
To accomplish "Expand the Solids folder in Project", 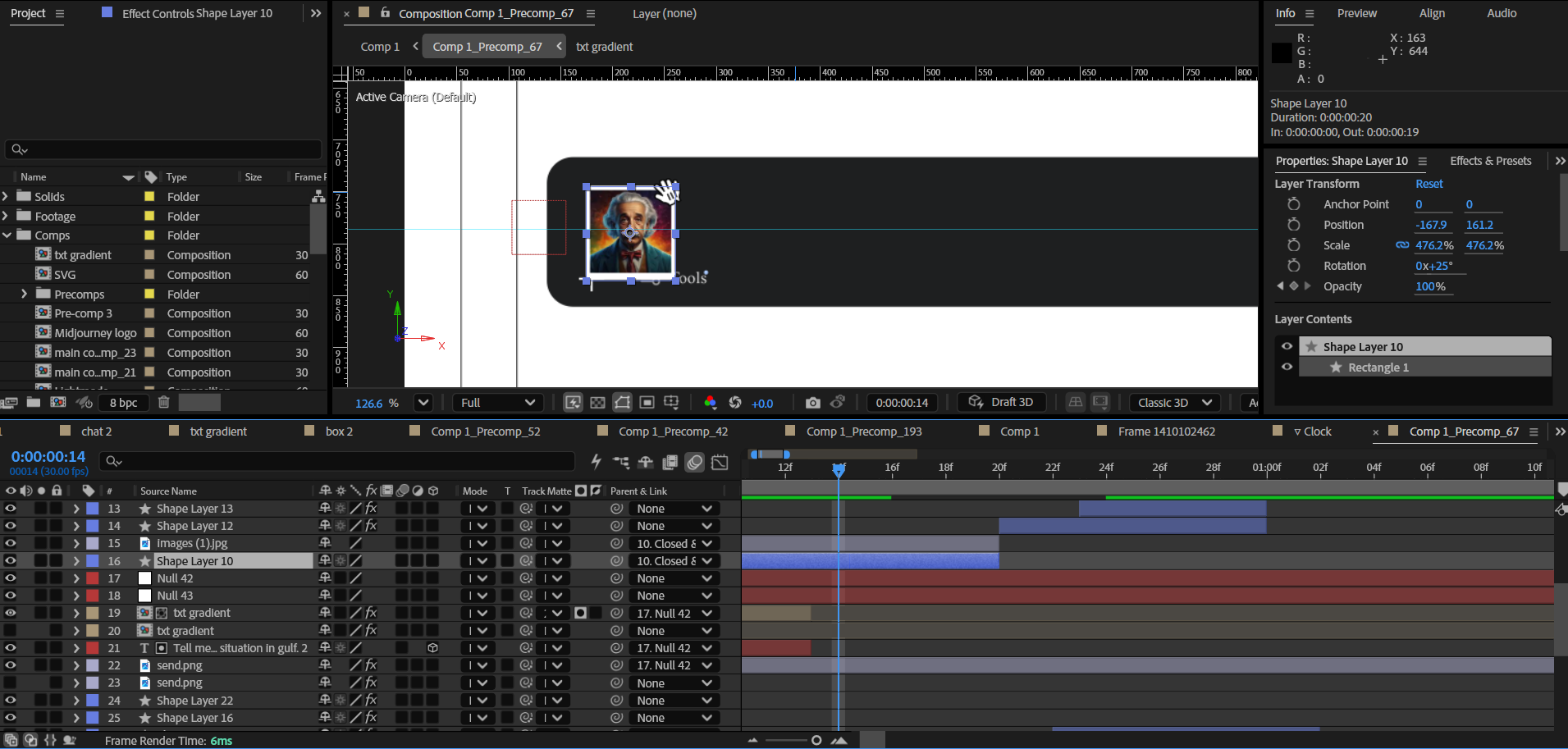I will (6, 197).
